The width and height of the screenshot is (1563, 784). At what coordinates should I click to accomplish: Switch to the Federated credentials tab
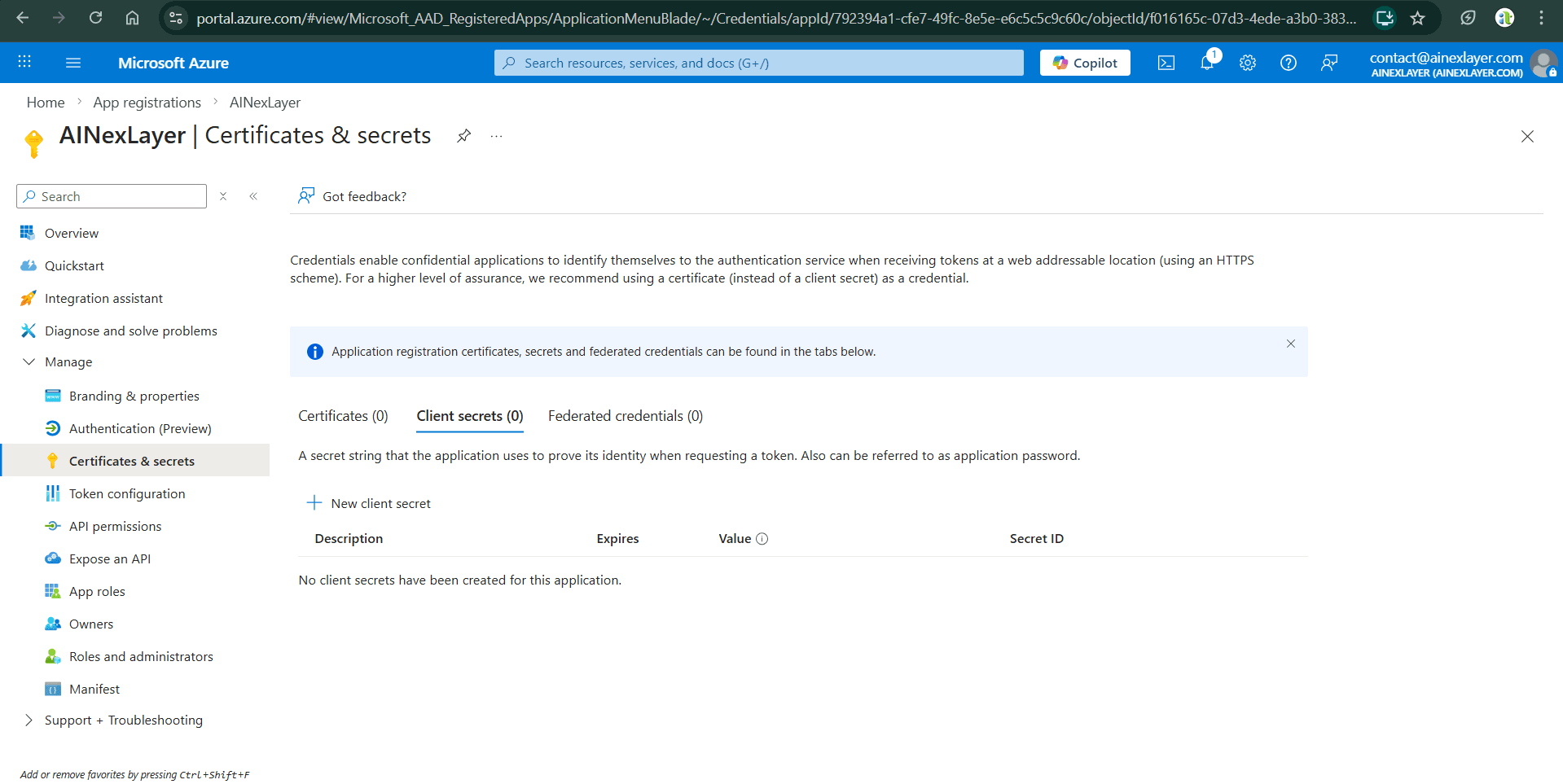coord(625,416)
